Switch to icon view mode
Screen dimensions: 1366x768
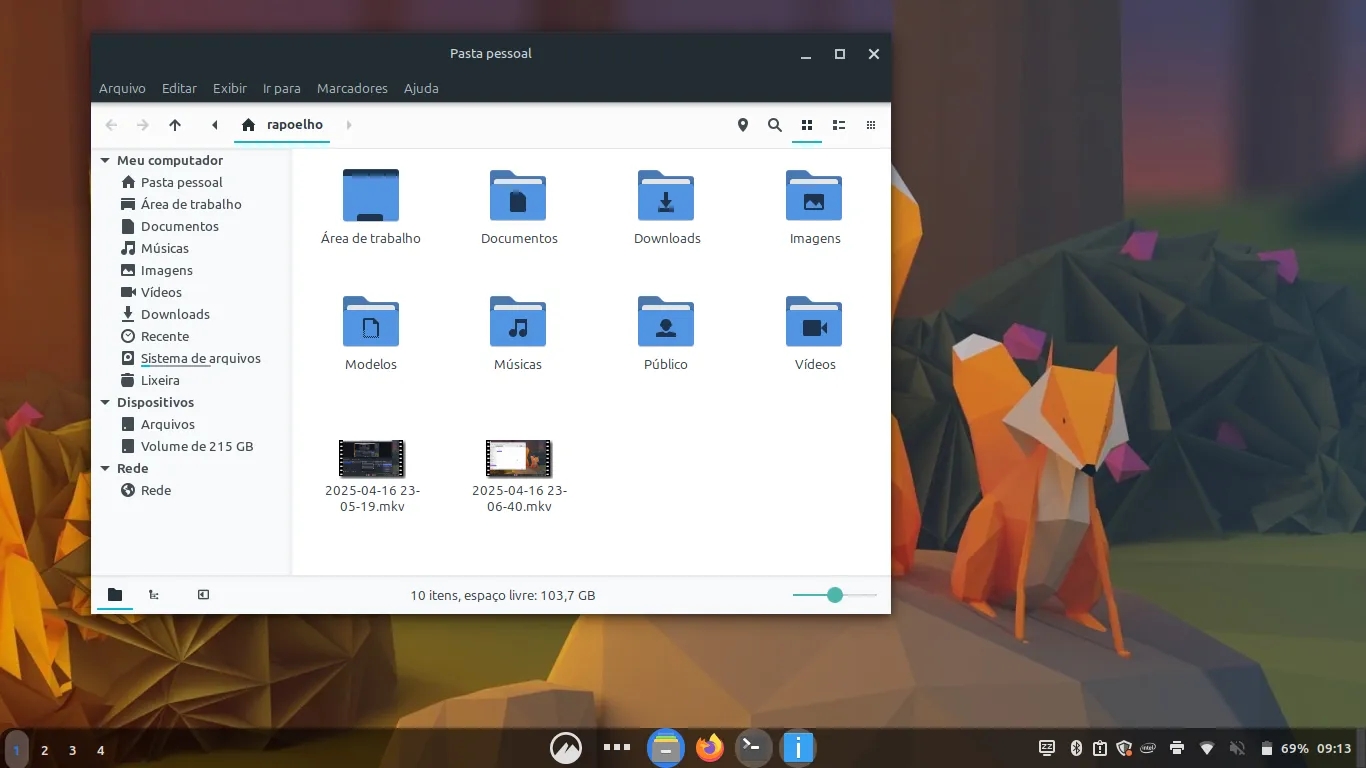point(807,125)
